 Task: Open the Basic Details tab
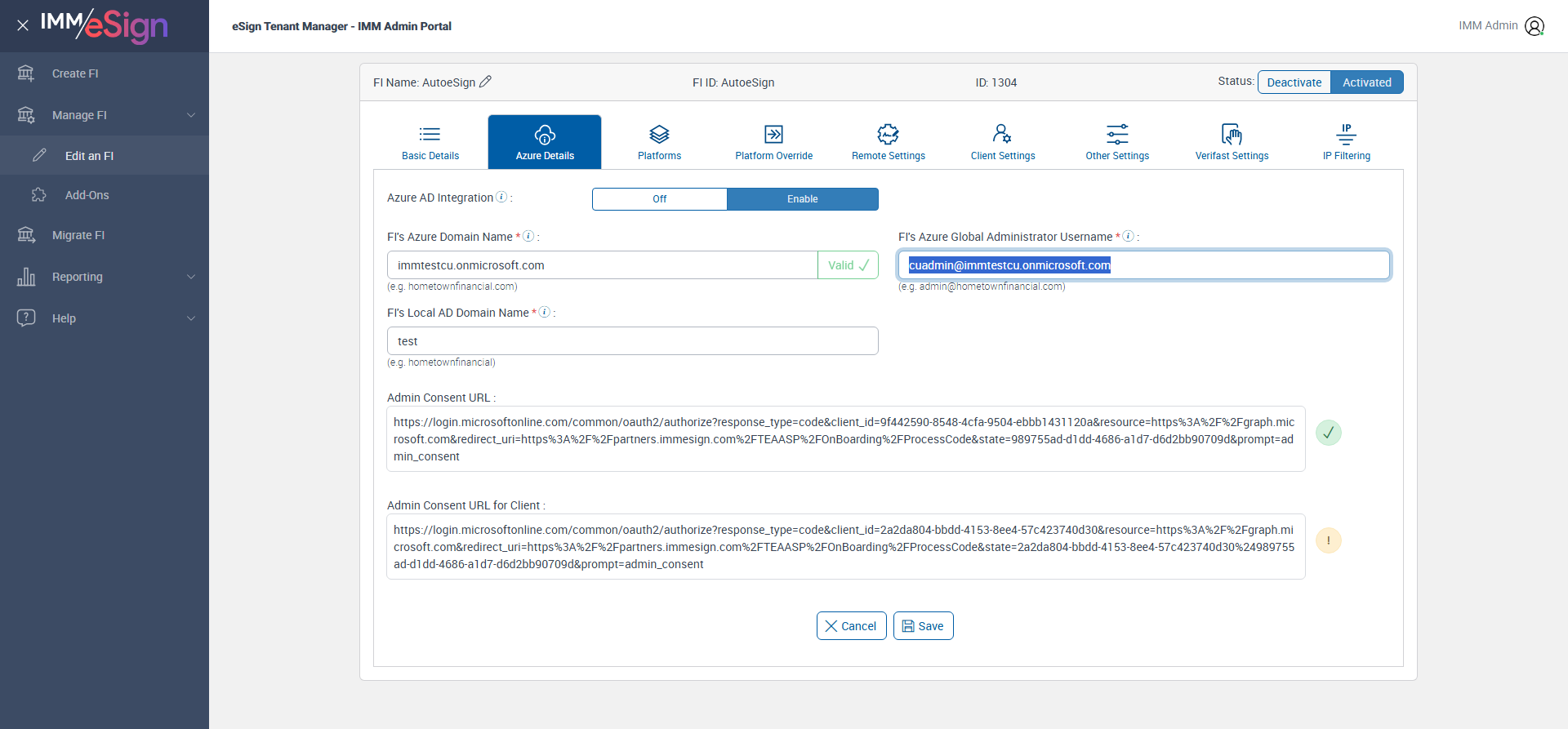click(430, 142)
